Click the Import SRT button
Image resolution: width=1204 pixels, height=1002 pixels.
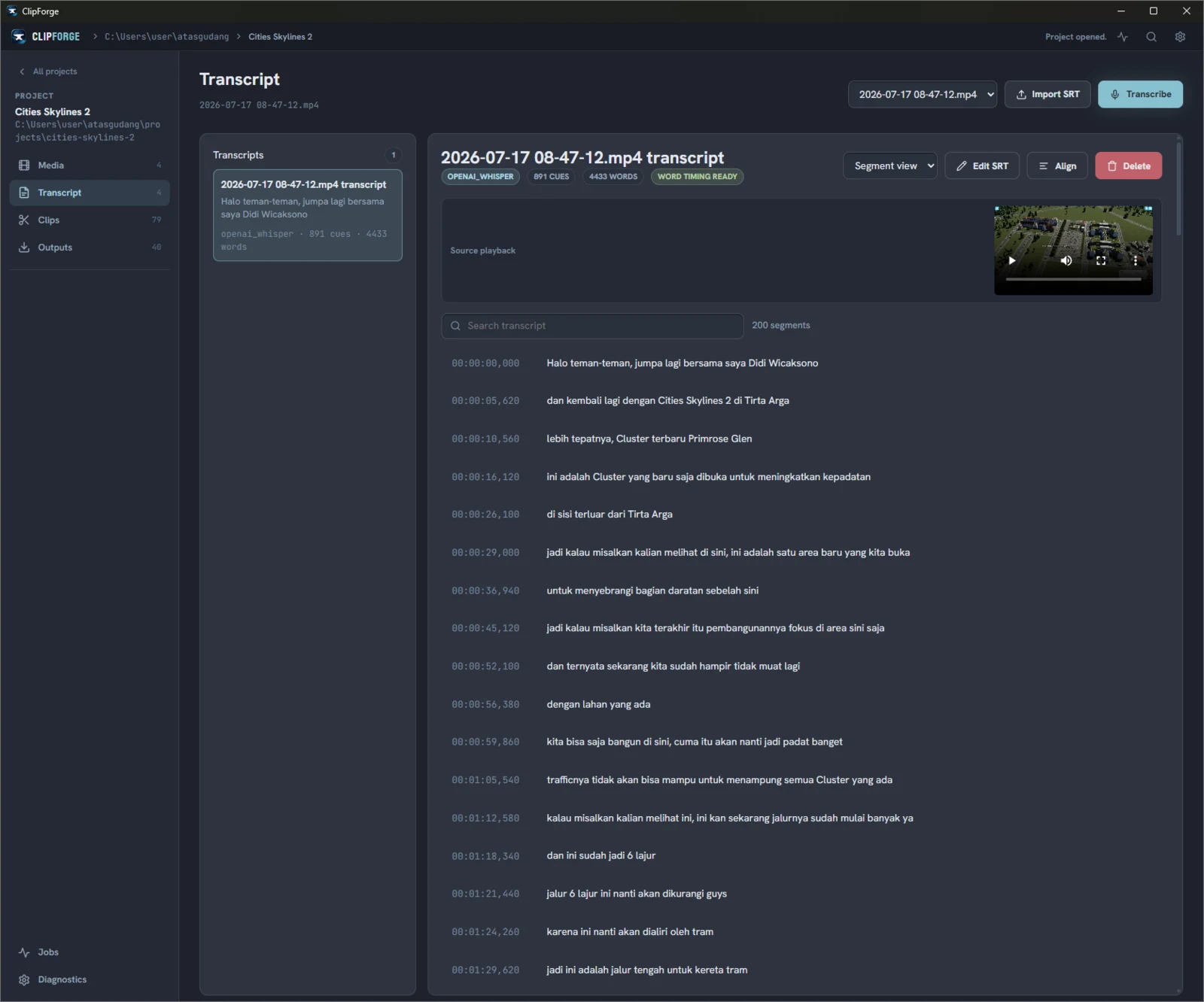coord(1047,94)
